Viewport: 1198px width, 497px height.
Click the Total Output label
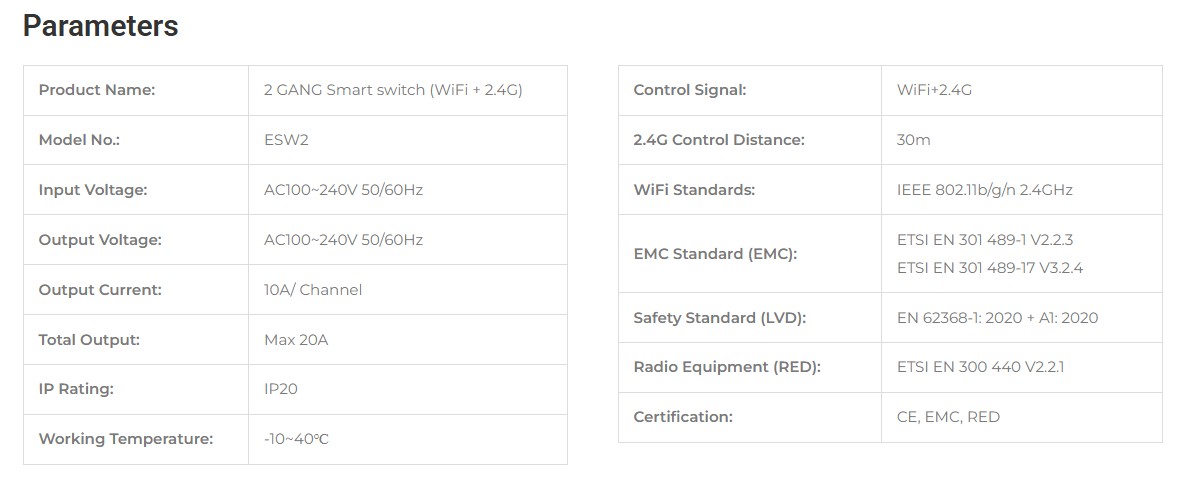coord(89,340)
